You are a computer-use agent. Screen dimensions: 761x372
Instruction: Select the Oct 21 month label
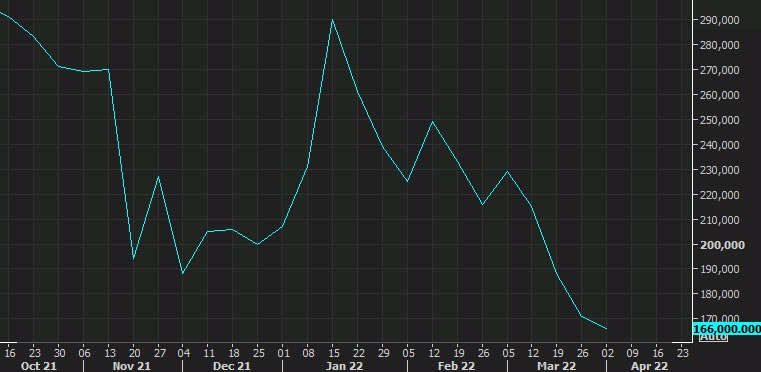tap(38, 366)
